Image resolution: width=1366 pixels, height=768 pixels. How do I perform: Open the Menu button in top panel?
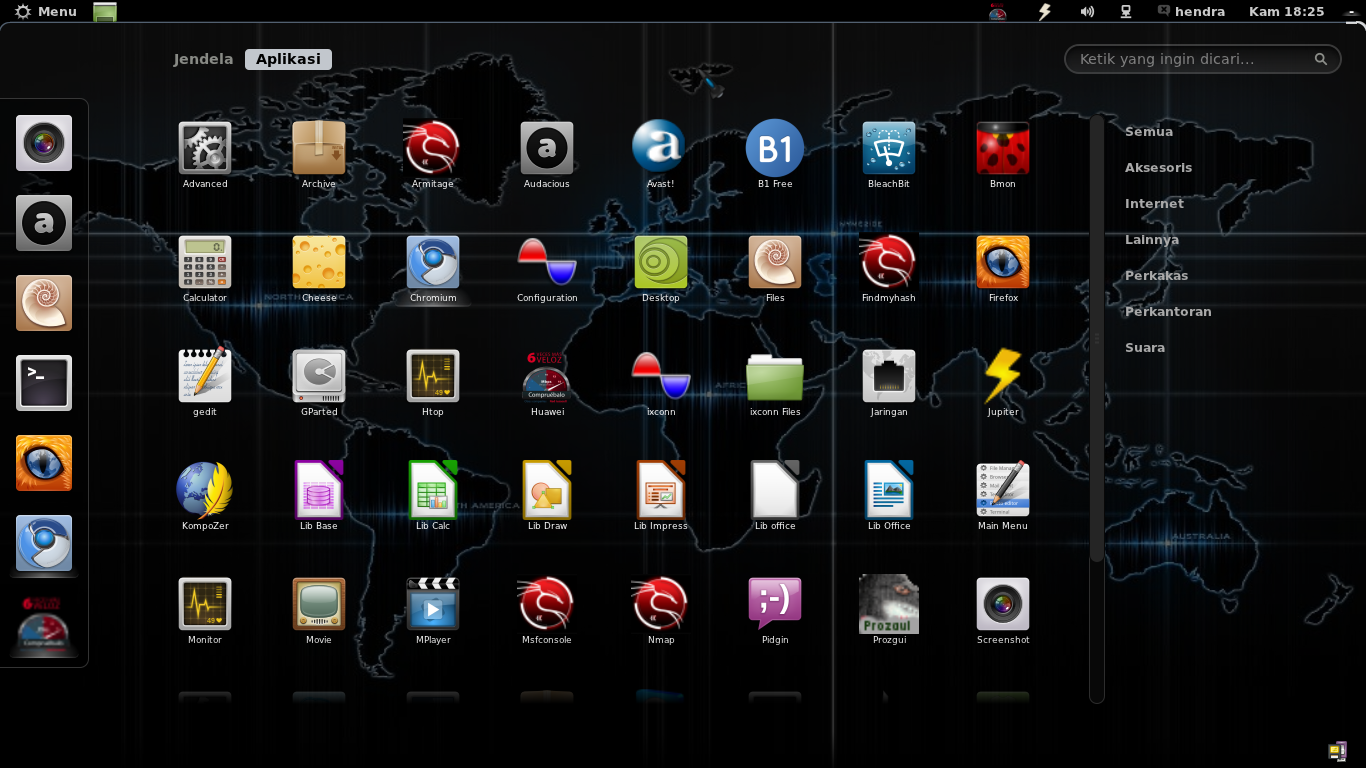(46, 11)
